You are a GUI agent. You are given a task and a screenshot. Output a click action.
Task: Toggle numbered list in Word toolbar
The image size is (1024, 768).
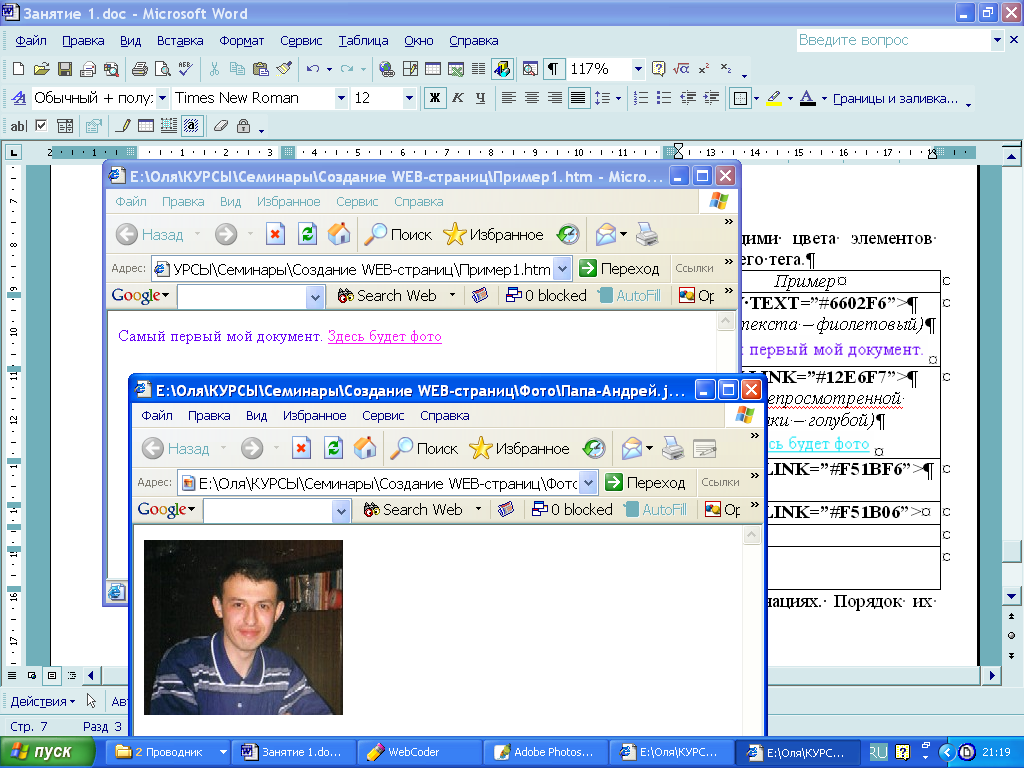641,98
